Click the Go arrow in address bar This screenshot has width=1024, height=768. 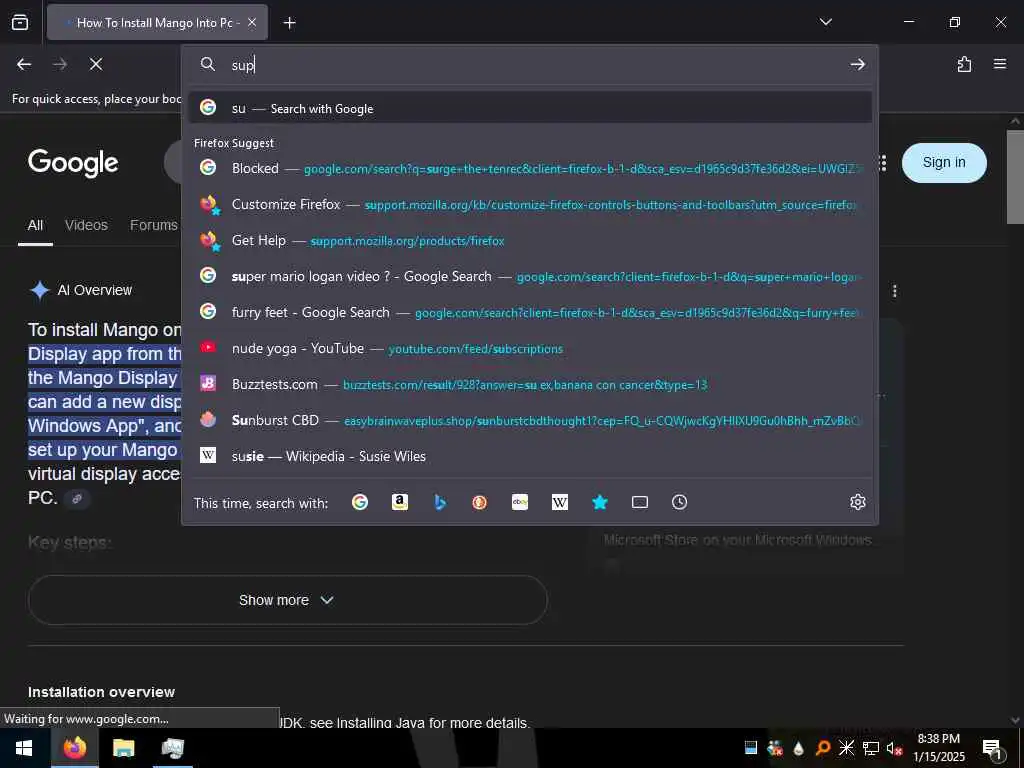coord(857,64)
